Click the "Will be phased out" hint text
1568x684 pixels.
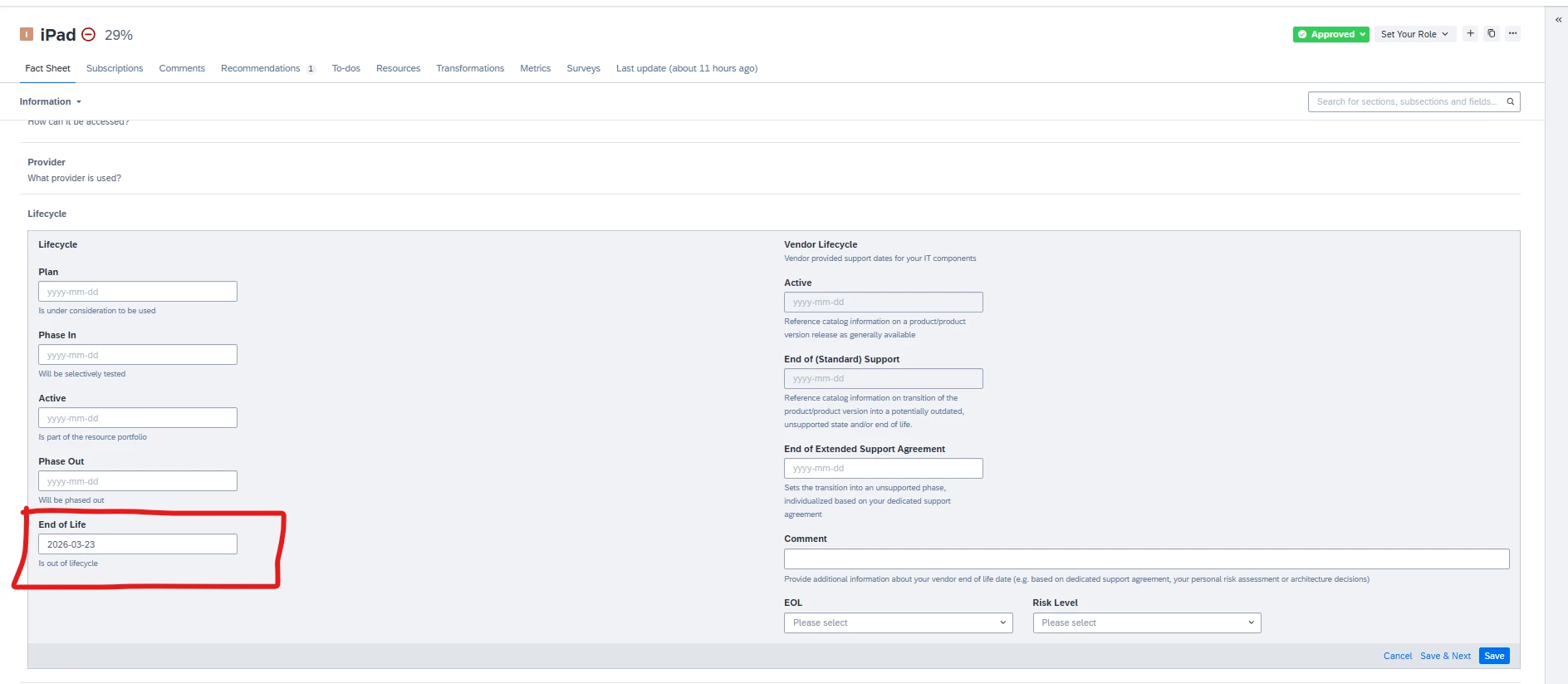(x=71, y=500)
